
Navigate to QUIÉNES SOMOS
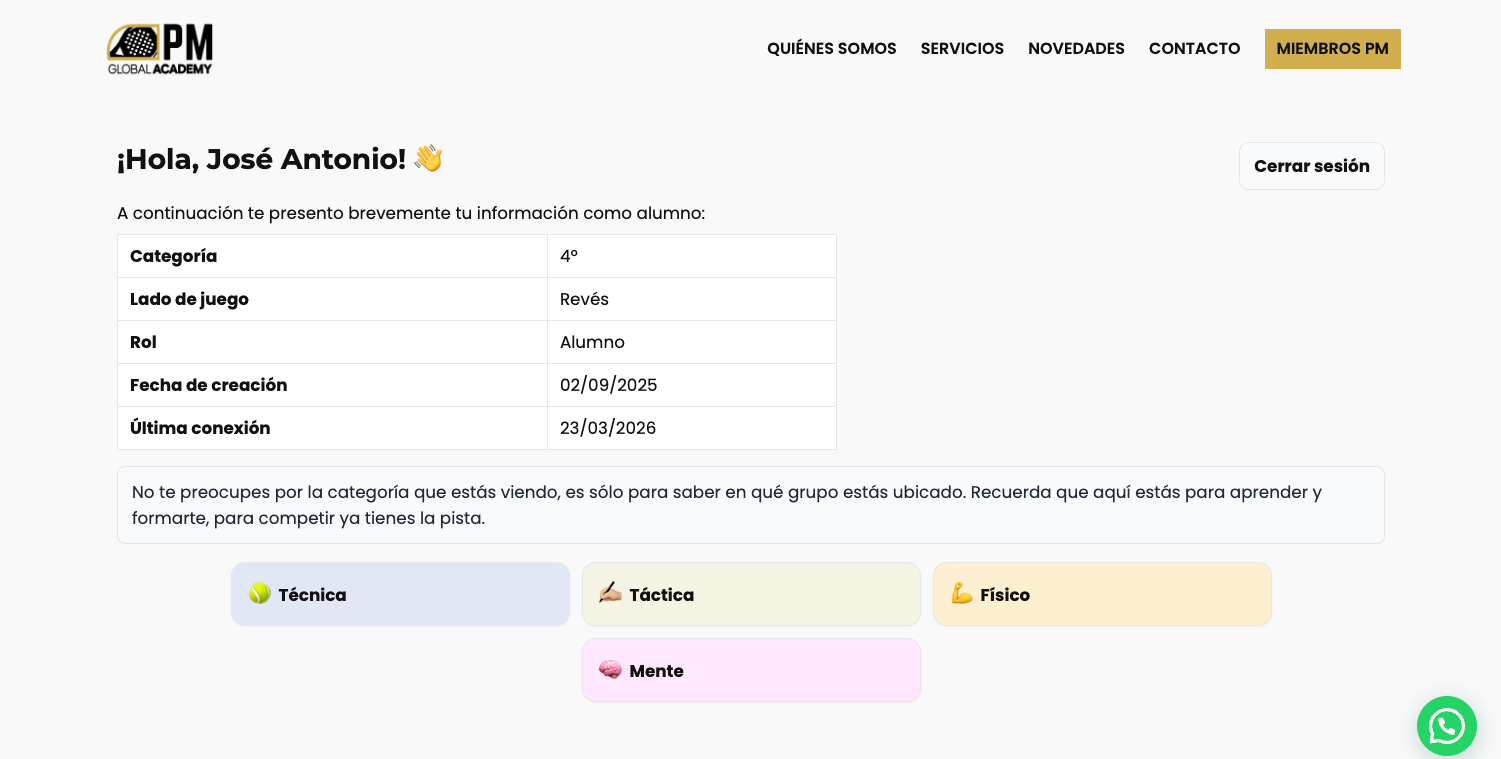[x=831, y=48]
